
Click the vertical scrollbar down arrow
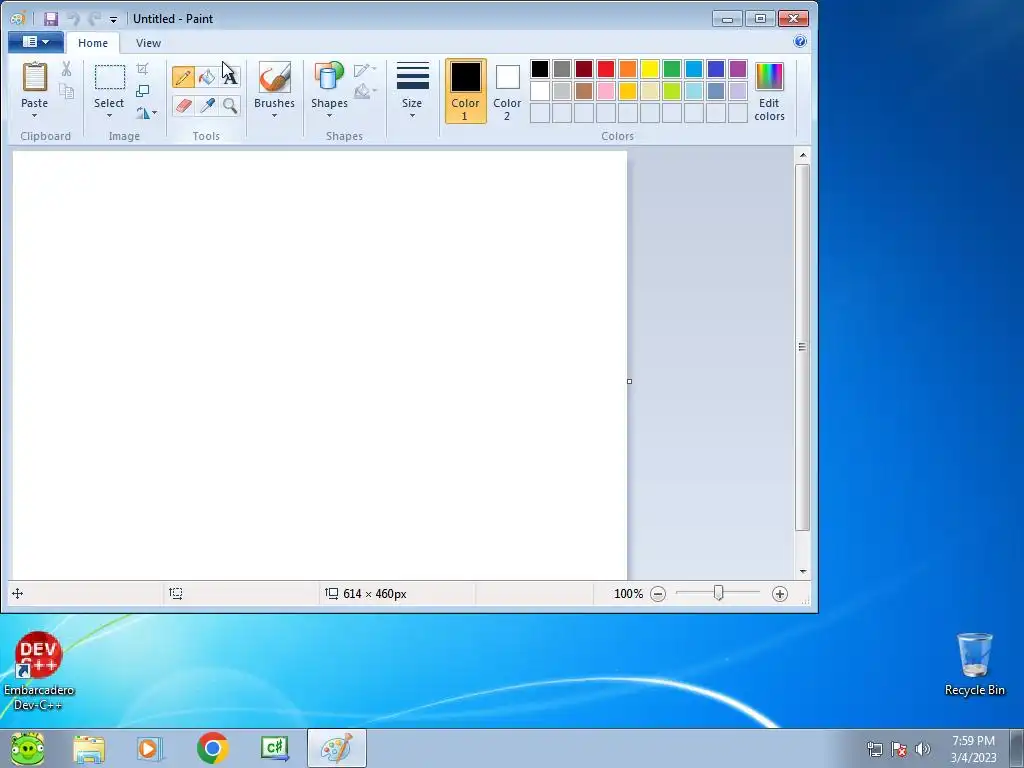(x=803, y=571)
